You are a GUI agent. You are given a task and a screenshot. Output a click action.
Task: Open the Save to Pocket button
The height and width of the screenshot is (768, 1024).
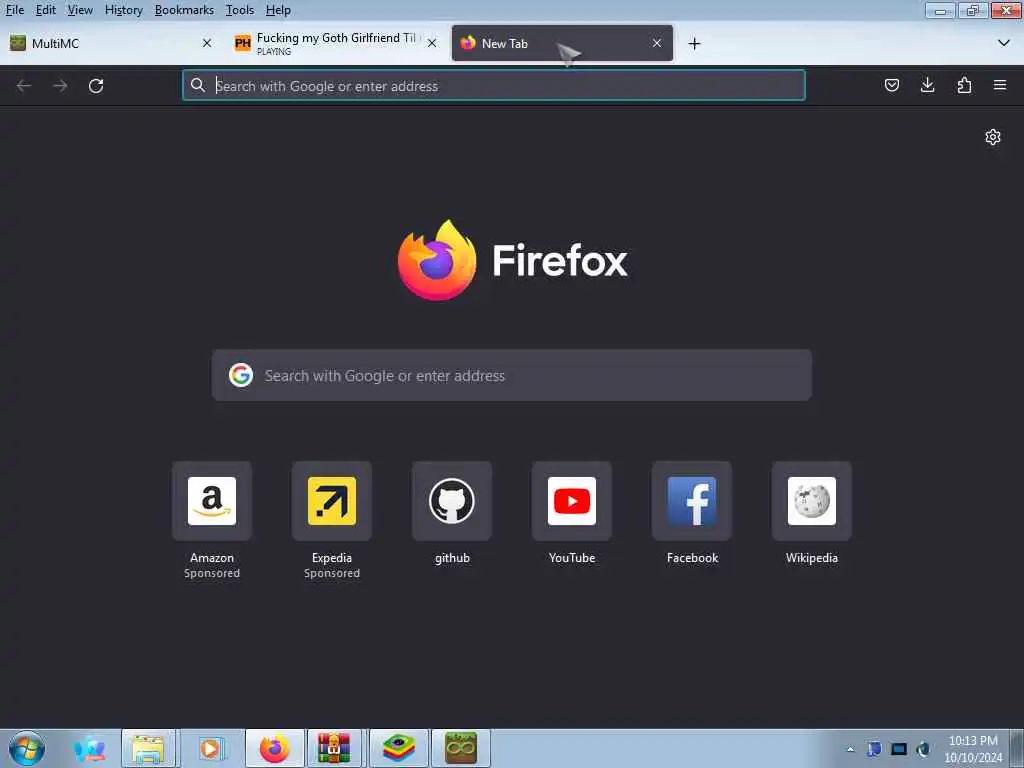pyautogui.click(x=891, y=85)
